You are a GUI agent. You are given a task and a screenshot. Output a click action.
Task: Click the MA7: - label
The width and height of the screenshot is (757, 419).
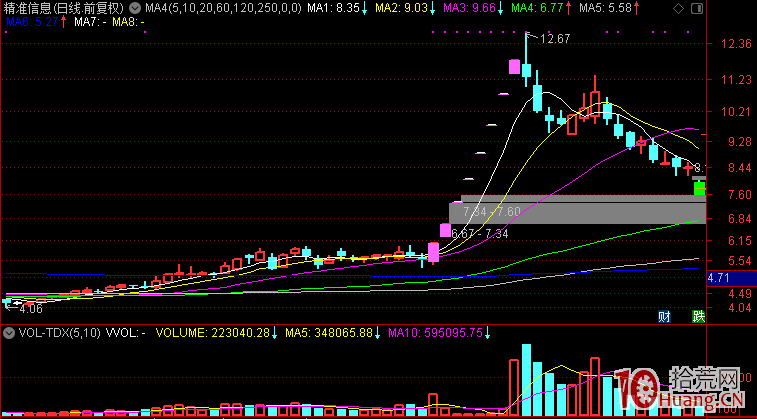(91, 21)
